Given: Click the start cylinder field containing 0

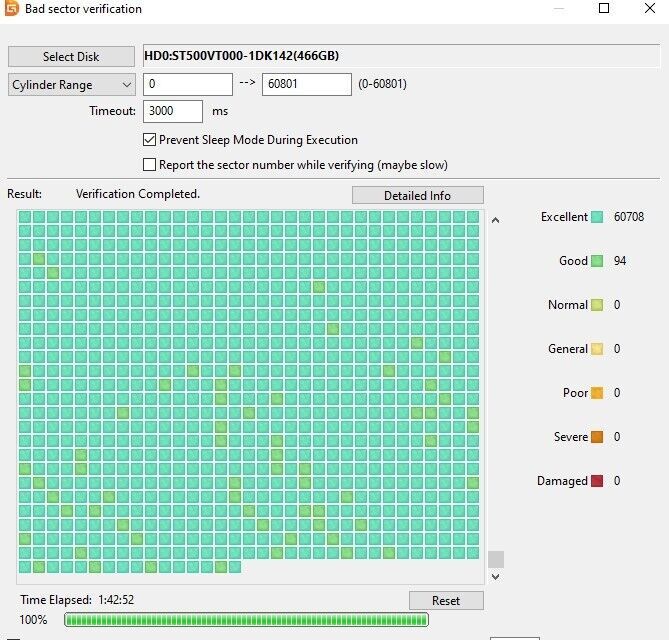Looking at the screenshot, I should [x=188, y=84].
